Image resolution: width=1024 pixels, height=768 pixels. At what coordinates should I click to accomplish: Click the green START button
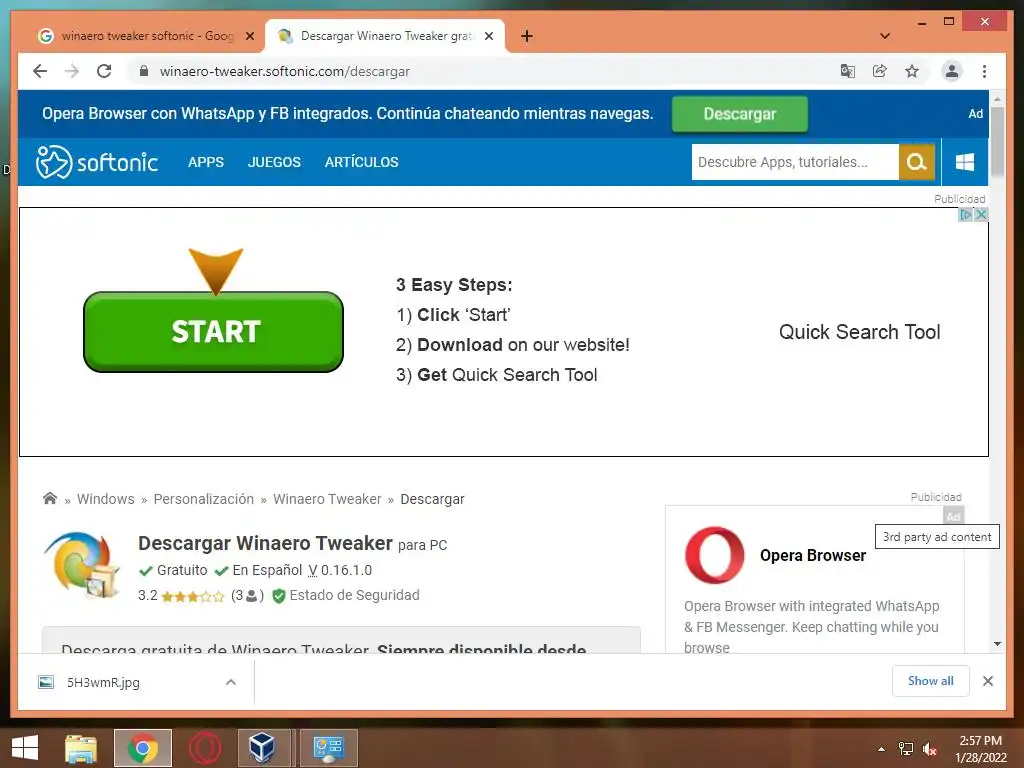click(214, 332)
